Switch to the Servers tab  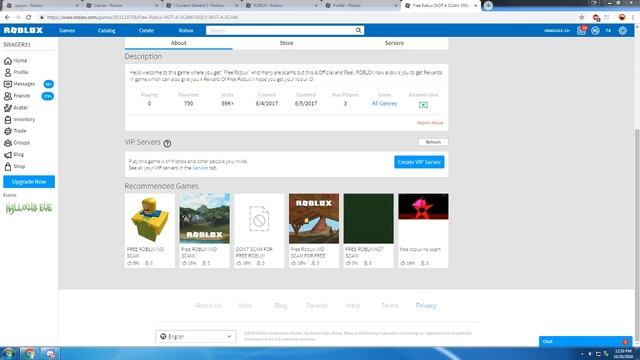(394, 43)
